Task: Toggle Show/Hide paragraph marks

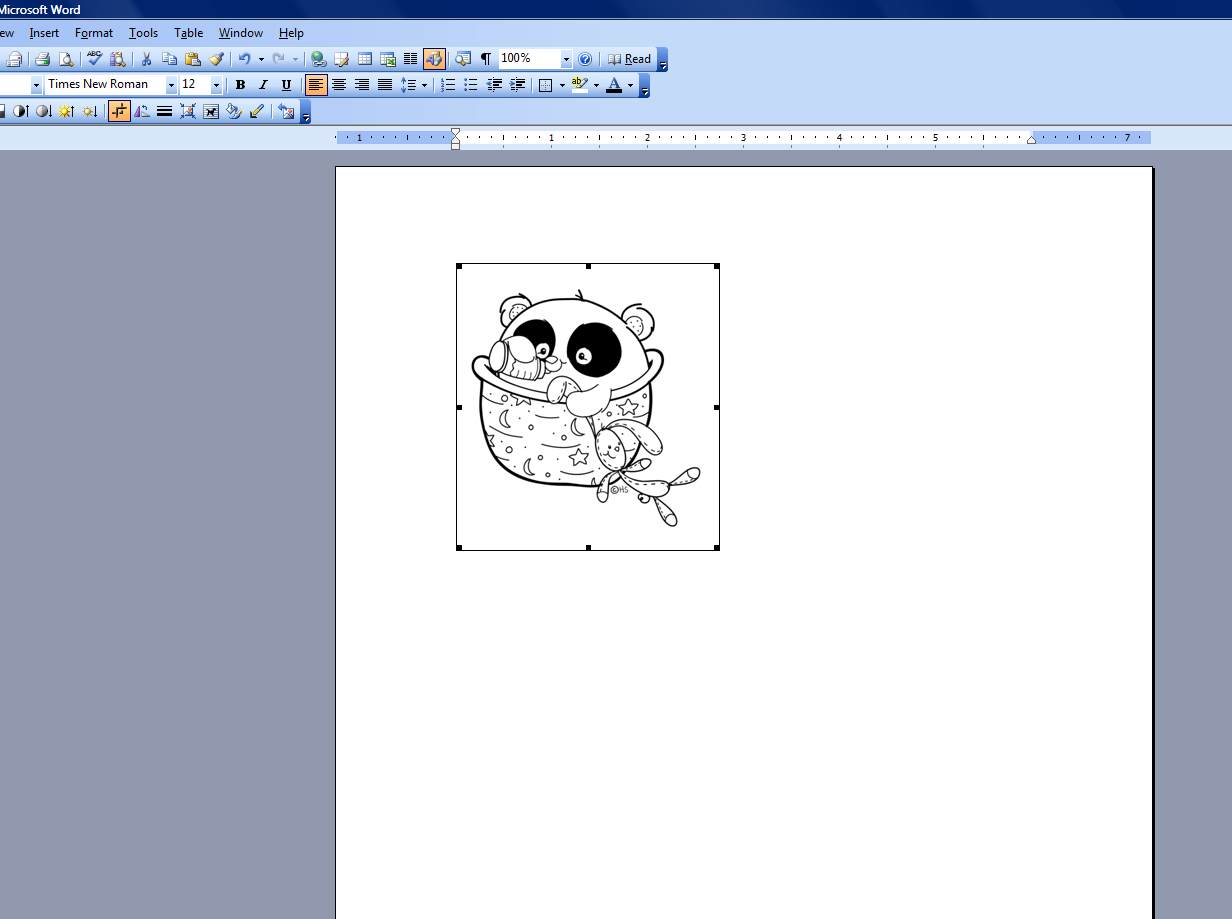Action: [x=485, y=58]
